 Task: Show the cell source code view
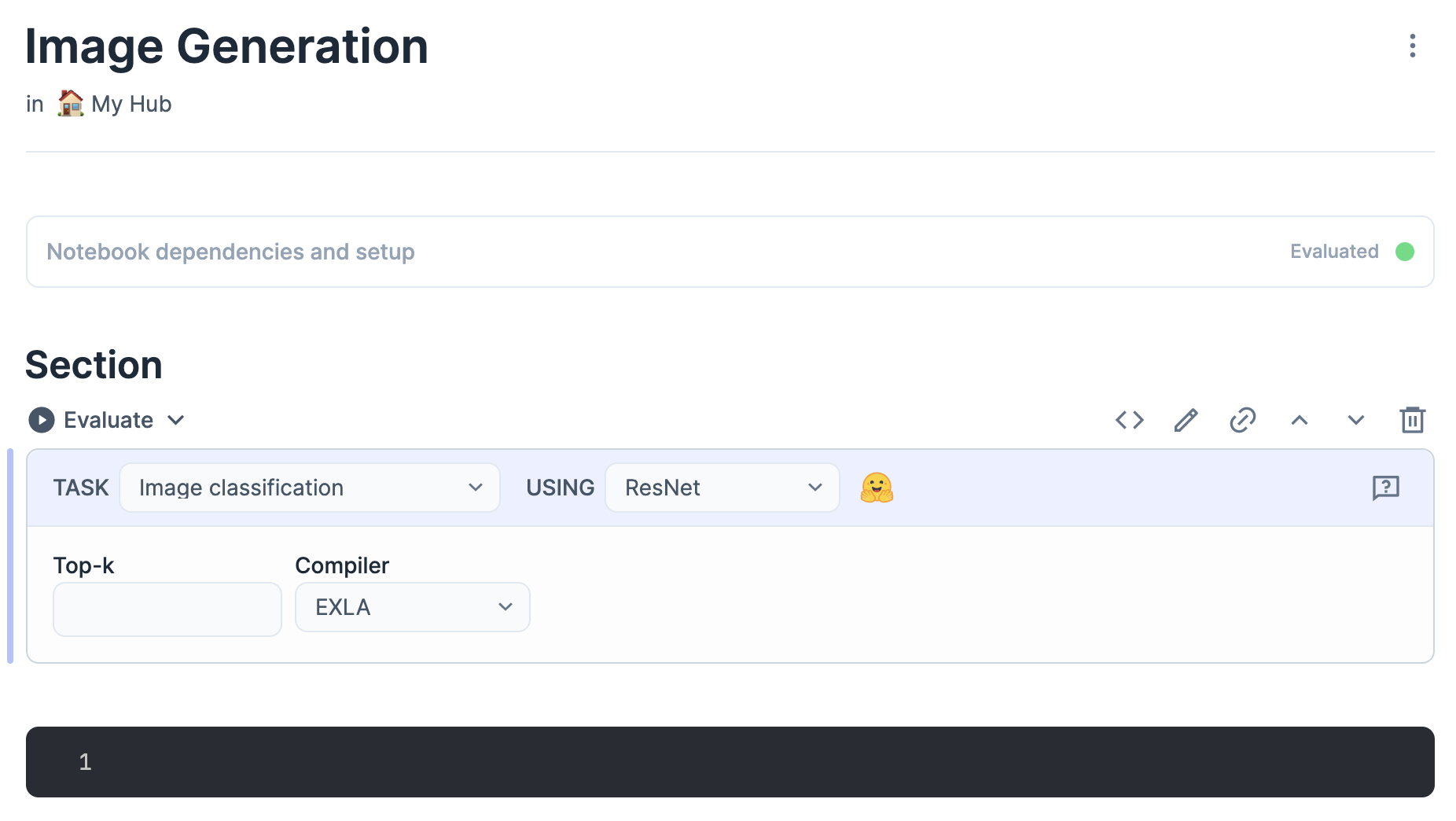pyautogui.click(x=1129, y=420)
